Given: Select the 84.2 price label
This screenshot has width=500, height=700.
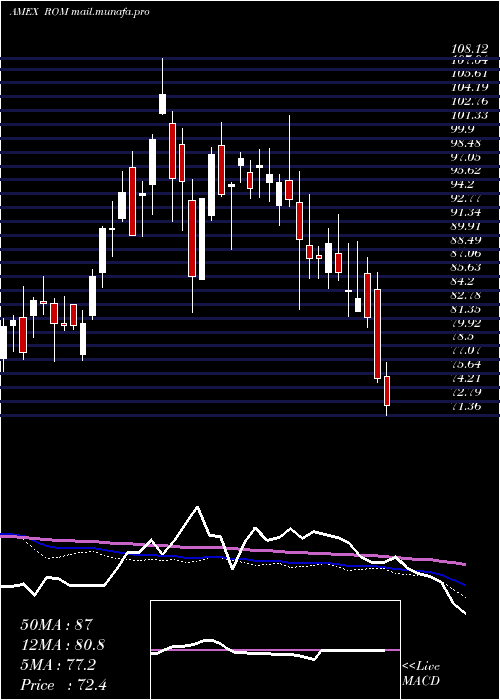Looking at the screenshot, I should point(462,281).
